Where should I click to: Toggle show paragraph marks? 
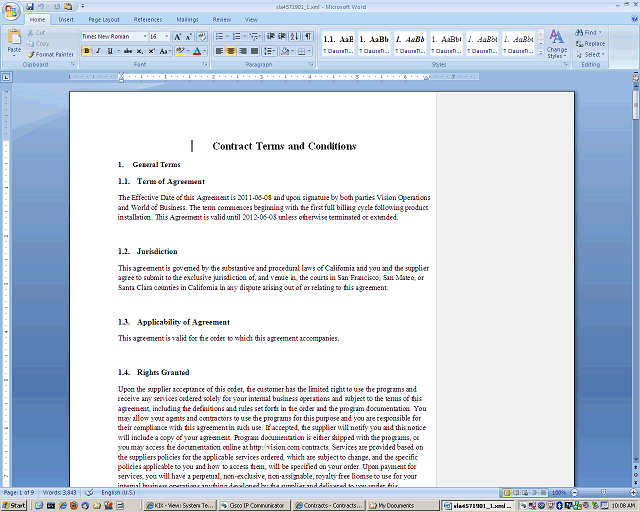point(309,37)
